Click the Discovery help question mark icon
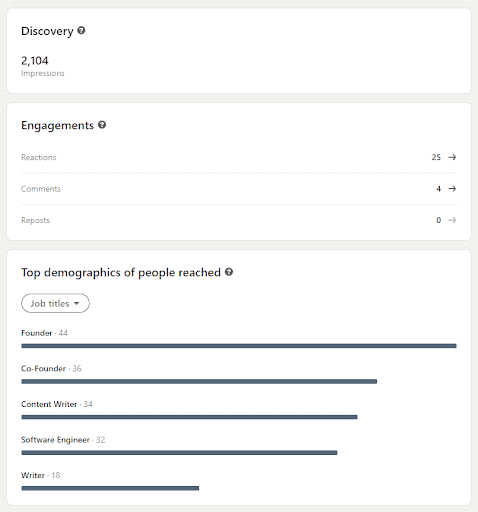478x512 pixels. [81, 31]
